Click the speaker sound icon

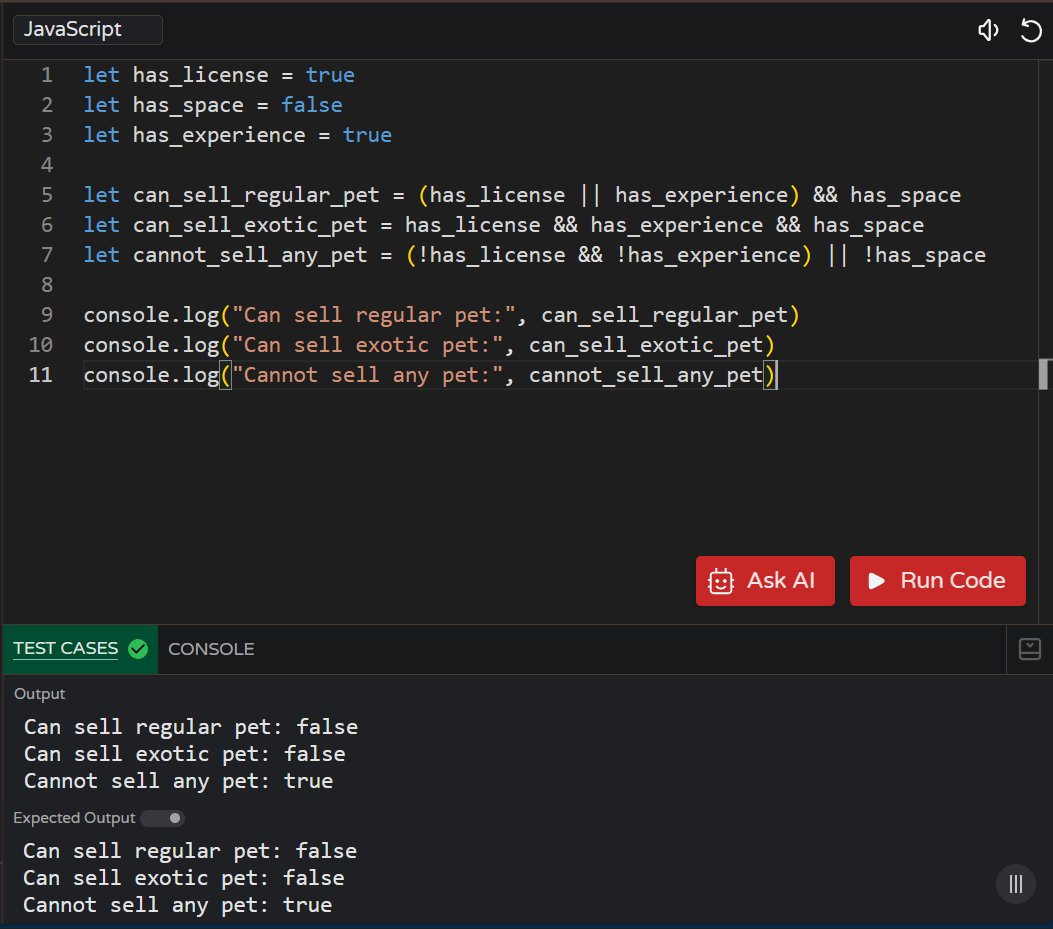(988, 30)
